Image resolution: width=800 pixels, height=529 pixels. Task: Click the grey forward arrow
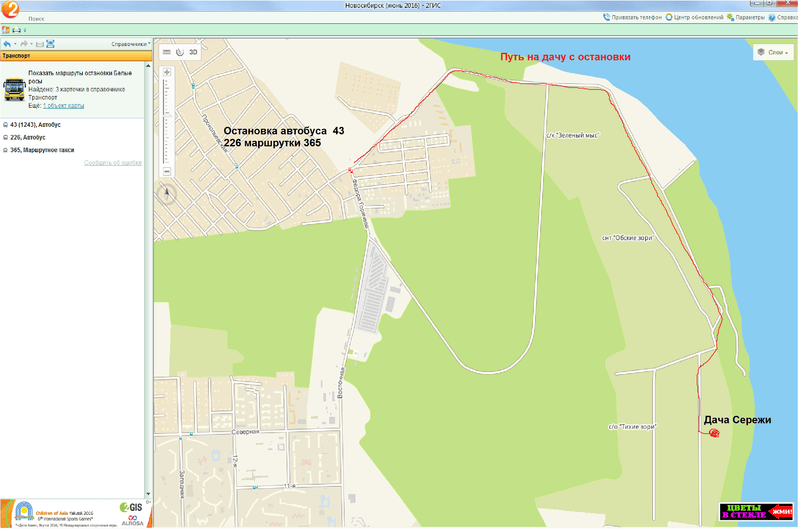pos(23,44)
